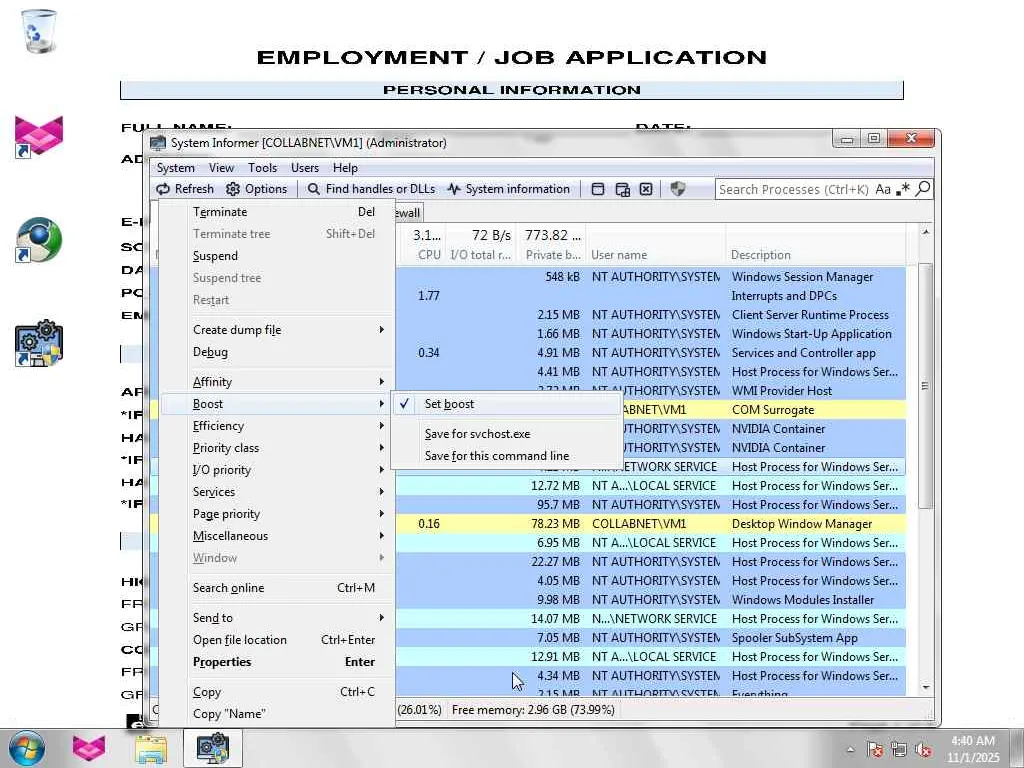Click scrollbar up arrow in process list
This screenshot has width=1024, height=768.
[x=925, y=232]
